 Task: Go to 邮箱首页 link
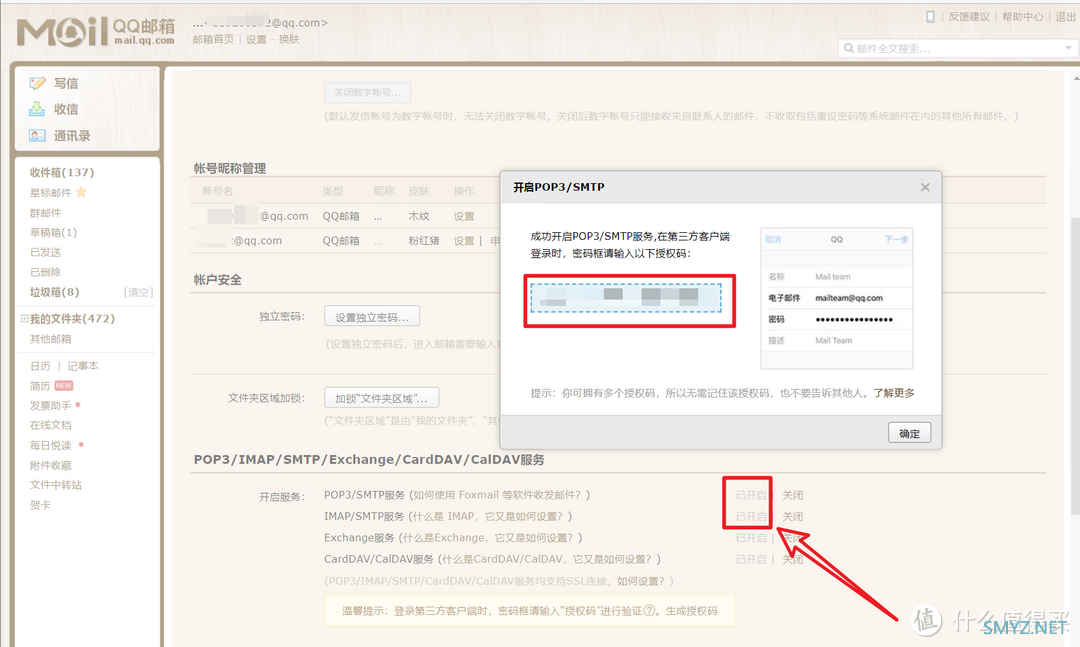point(214,39)
